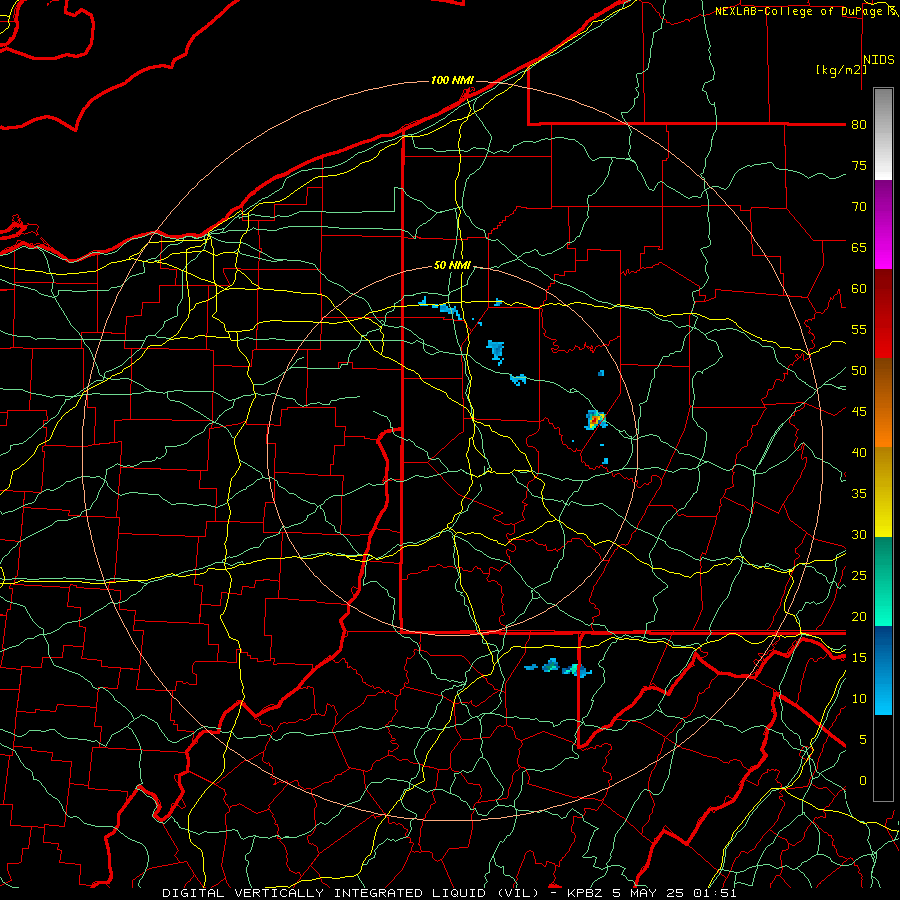Viewport: 900px width, 900px height.
Task: Click the 100 NMI range ring label
Action: pyautogui.click(x=452, y=80)
